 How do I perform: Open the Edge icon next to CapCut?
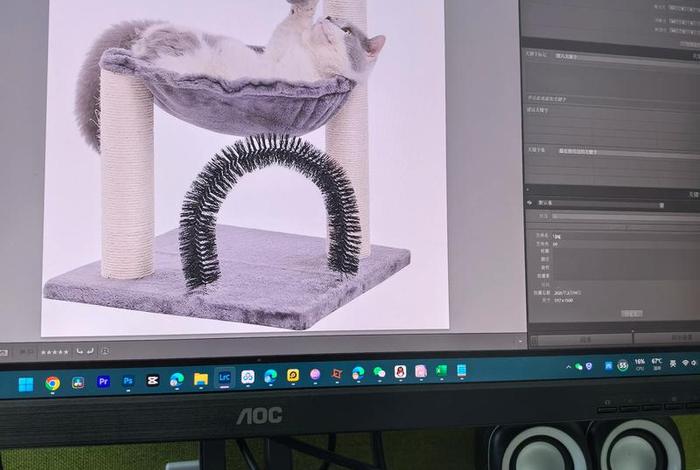click(177, 379)
